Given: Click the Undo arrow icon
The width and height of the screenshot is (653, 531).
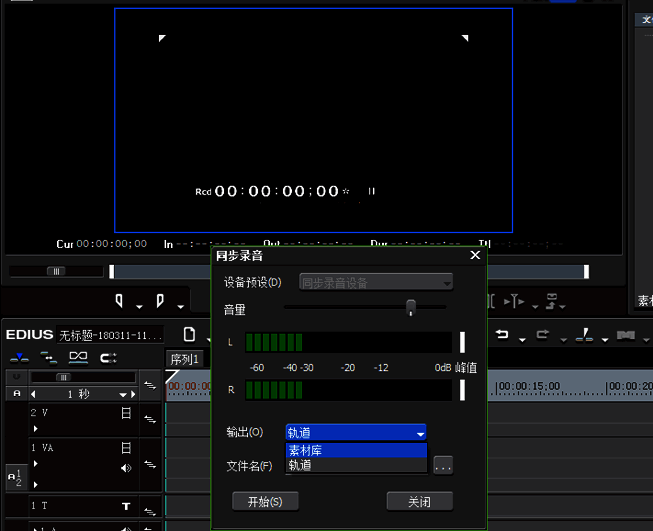Looking at the screenshot, I should point(502,334).
